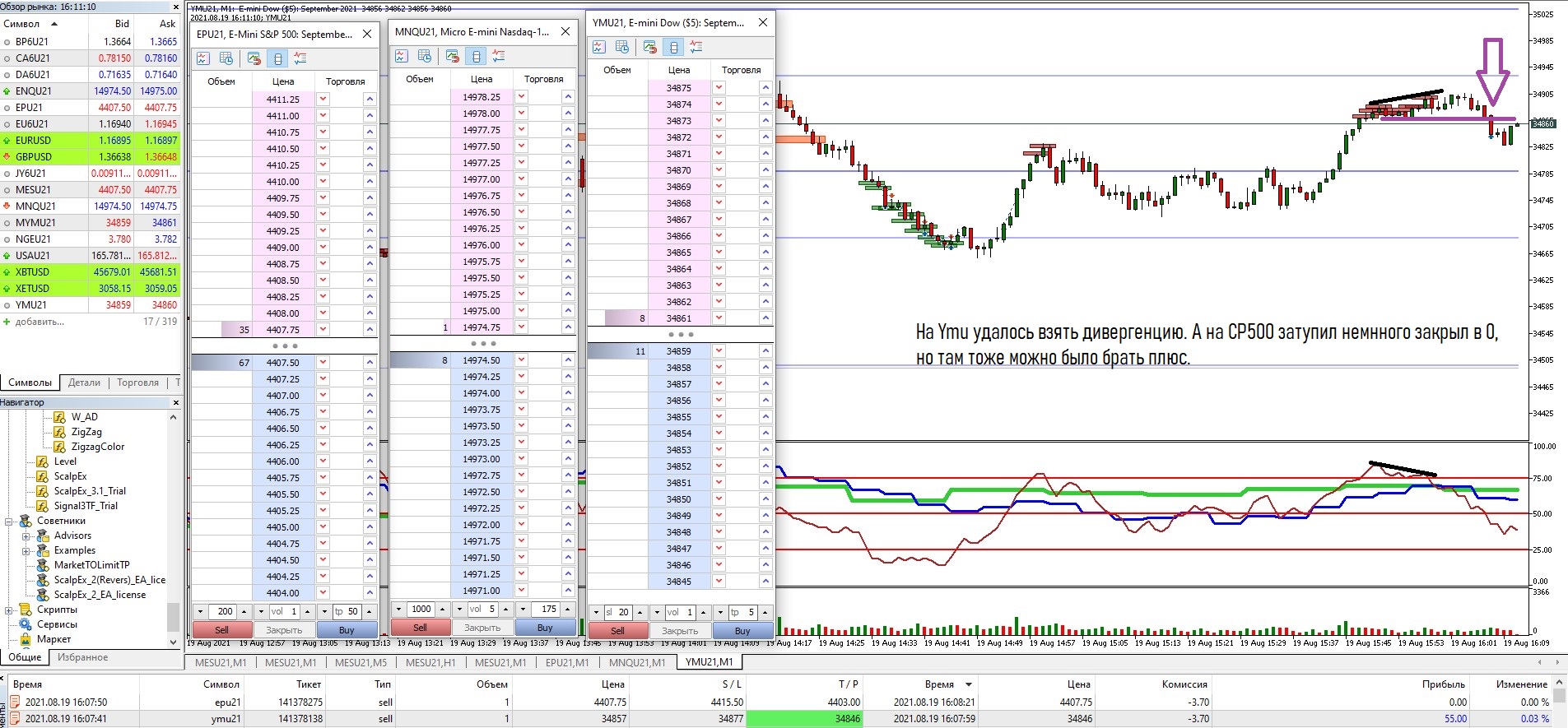Click the checklist-style icon in MNQU21 depth window
Image resolution: width=1568 pixels, height=728 pixels.
tap(499, 56)
